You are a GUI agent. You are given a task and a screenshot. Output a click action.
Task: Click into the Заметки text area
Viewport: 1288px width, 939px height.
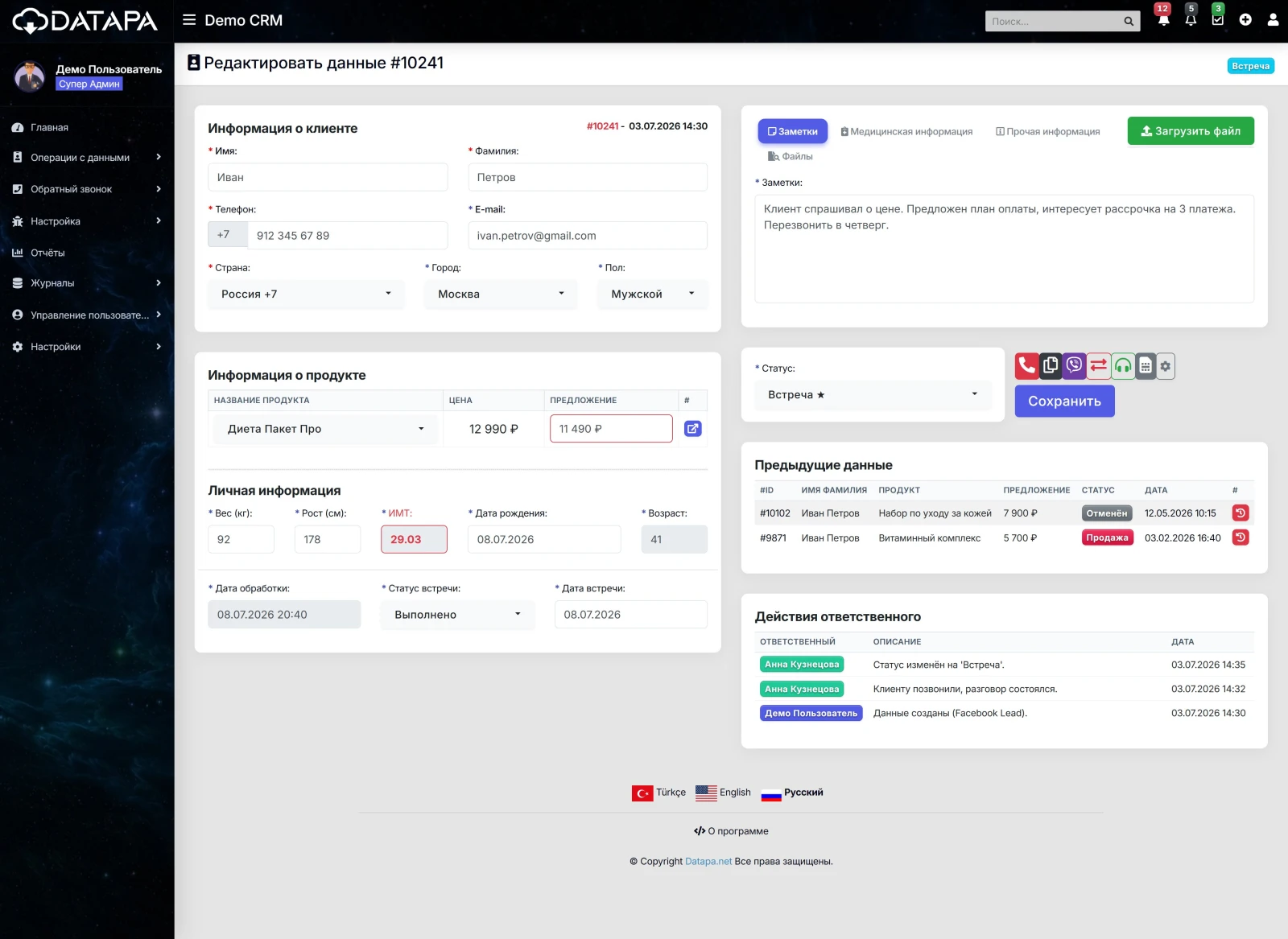tap(1004, 249)
